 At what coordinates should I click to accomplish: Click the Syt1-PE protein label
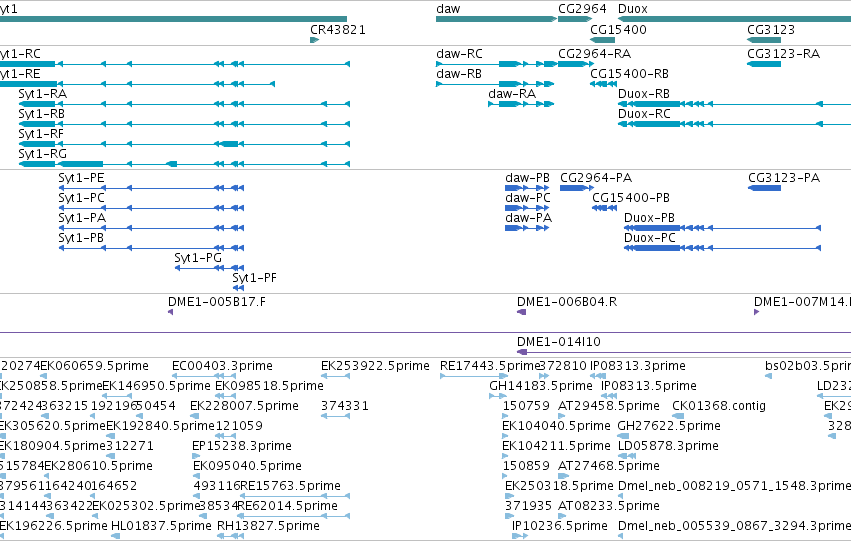(81, 178)
